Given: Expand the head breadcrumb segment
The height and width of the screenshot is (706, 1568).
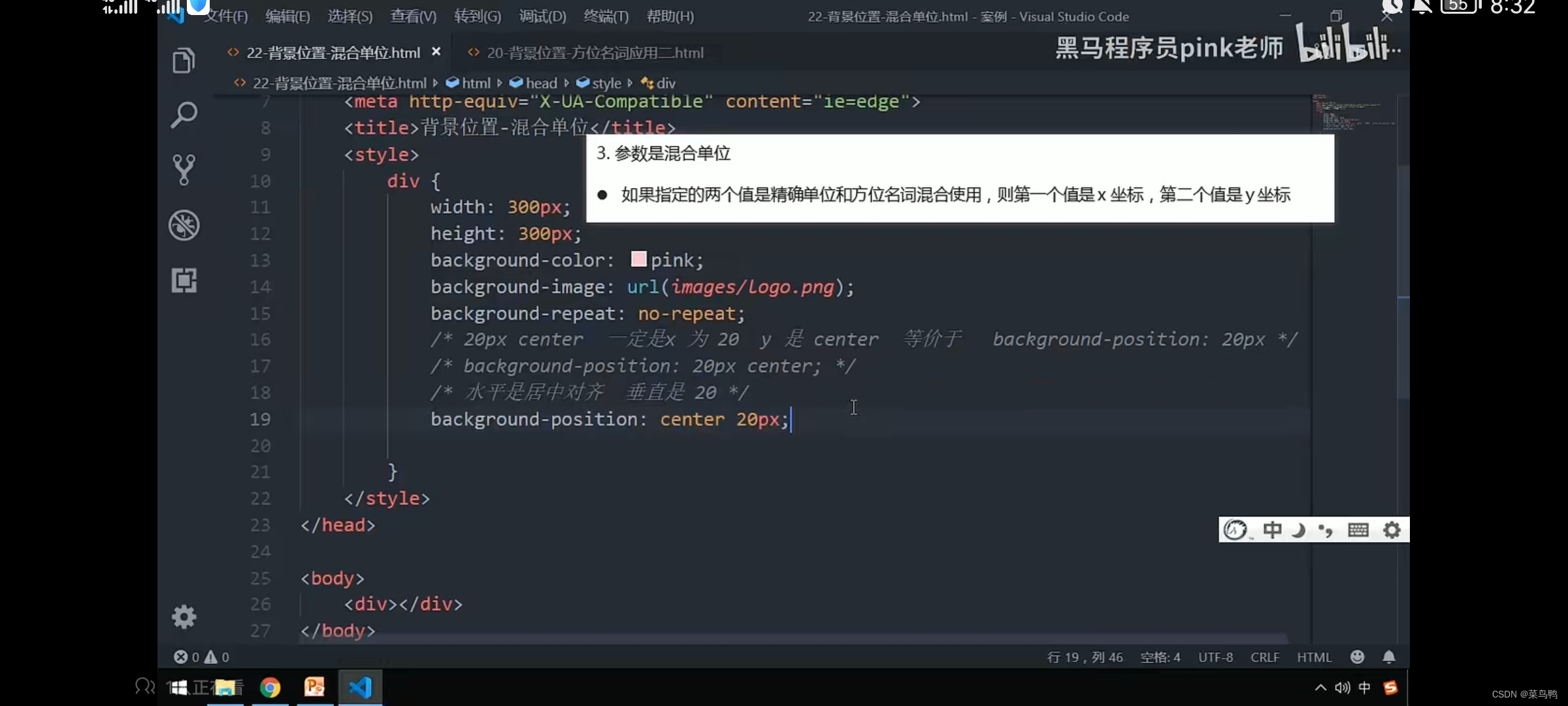Looking at the screenshot, I should pyautogui.click(x=541, y=83).
